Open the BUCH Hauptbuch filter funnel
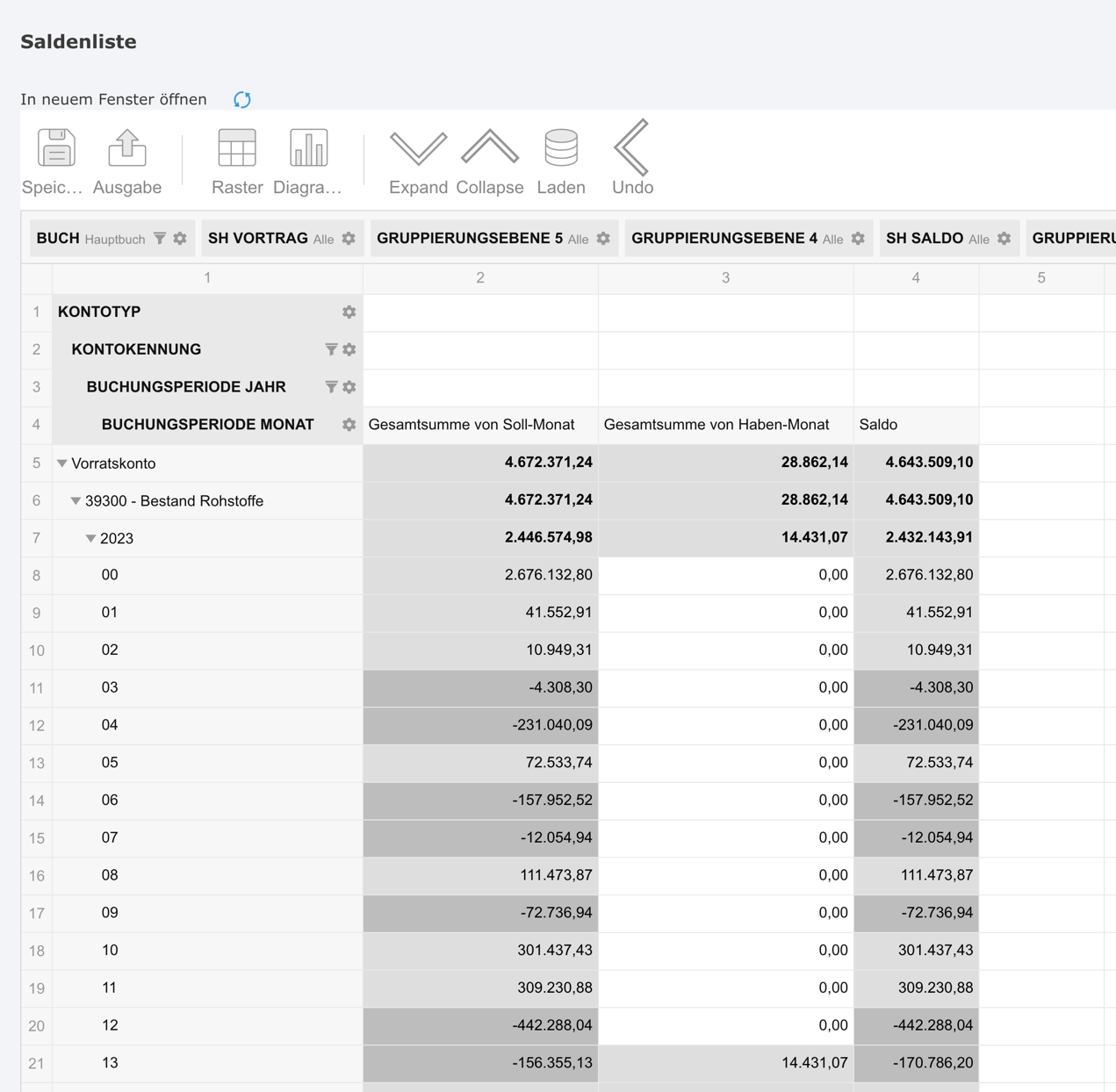 (160, 237)
